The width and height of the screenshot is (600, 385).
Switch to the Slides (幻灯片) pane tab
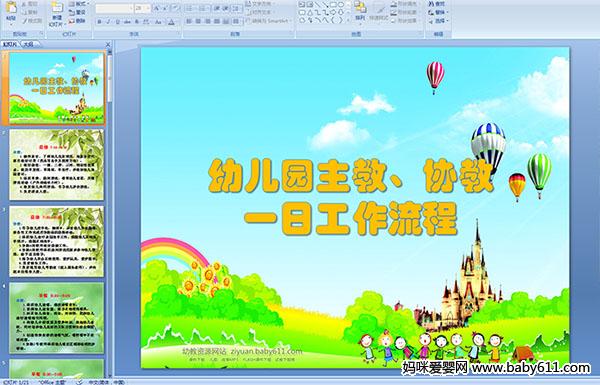(x=10, y=44)
